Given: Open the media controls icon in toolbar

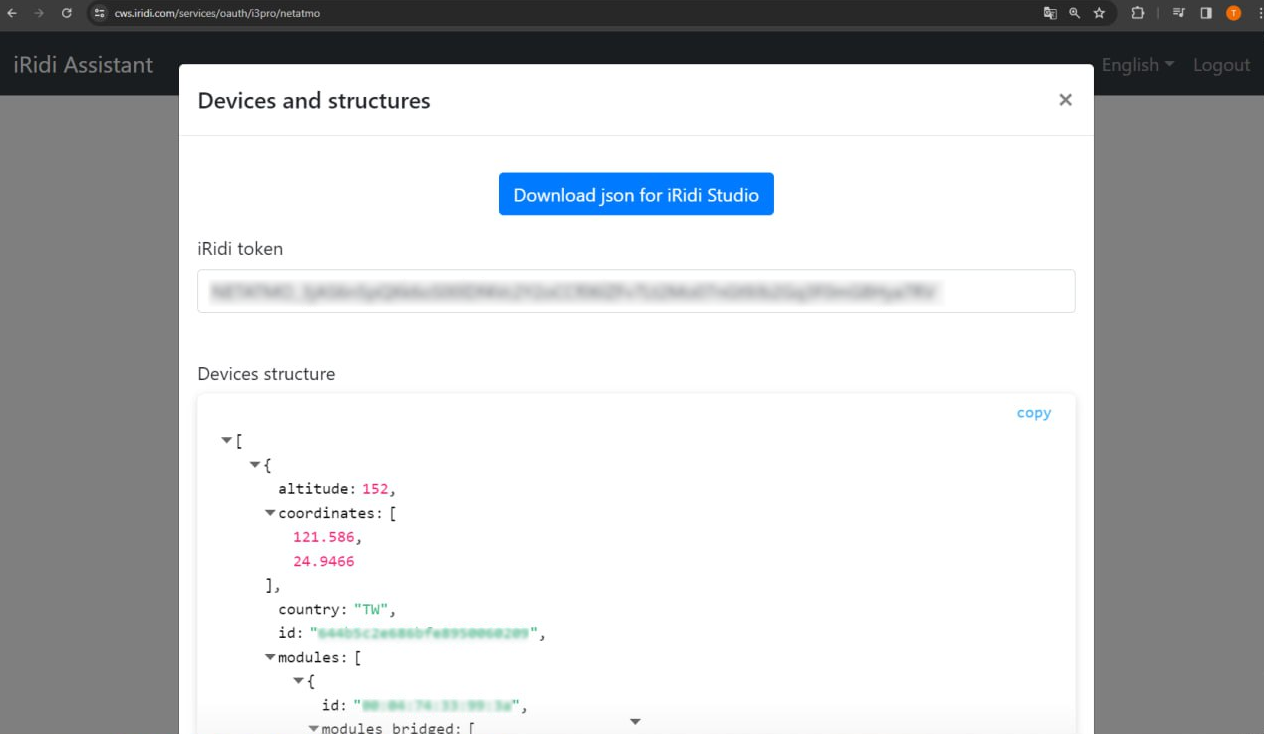Looking at the screenshot, I should pyautogui.click(x=1179, y=13).
